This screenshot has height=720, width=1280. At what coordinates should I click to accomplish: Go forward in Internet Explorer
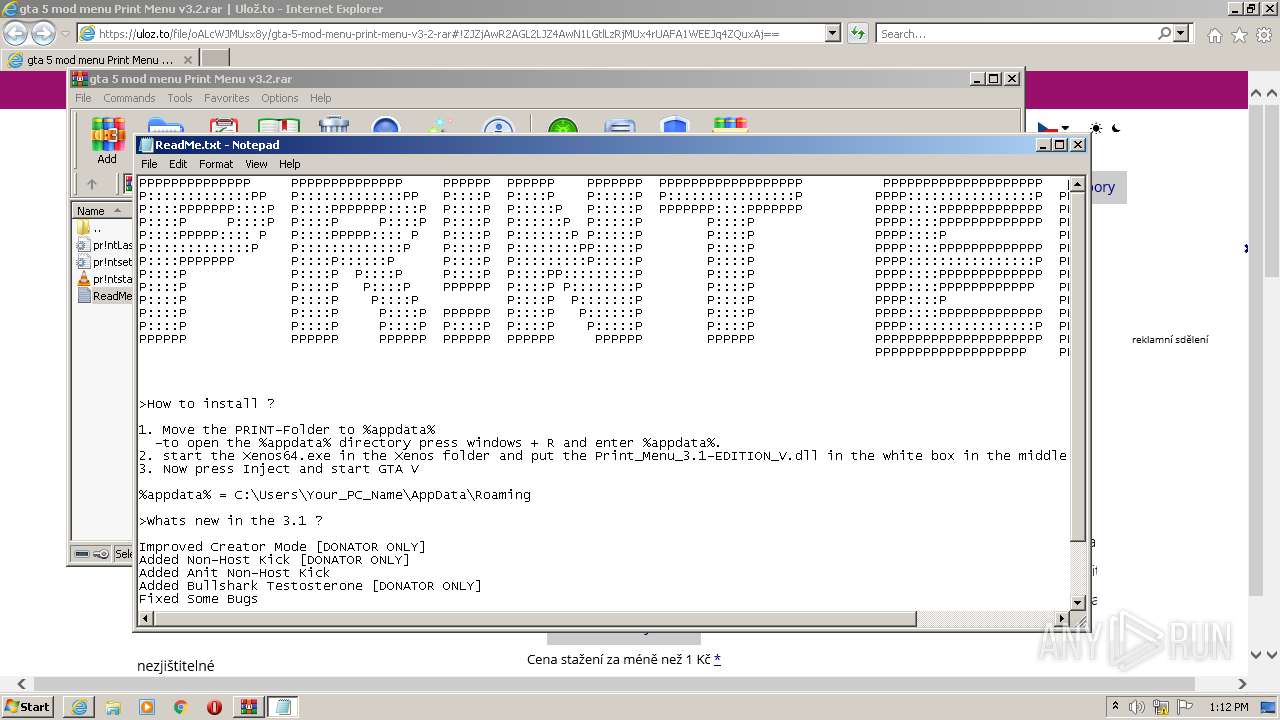click(x=44, y=33)
